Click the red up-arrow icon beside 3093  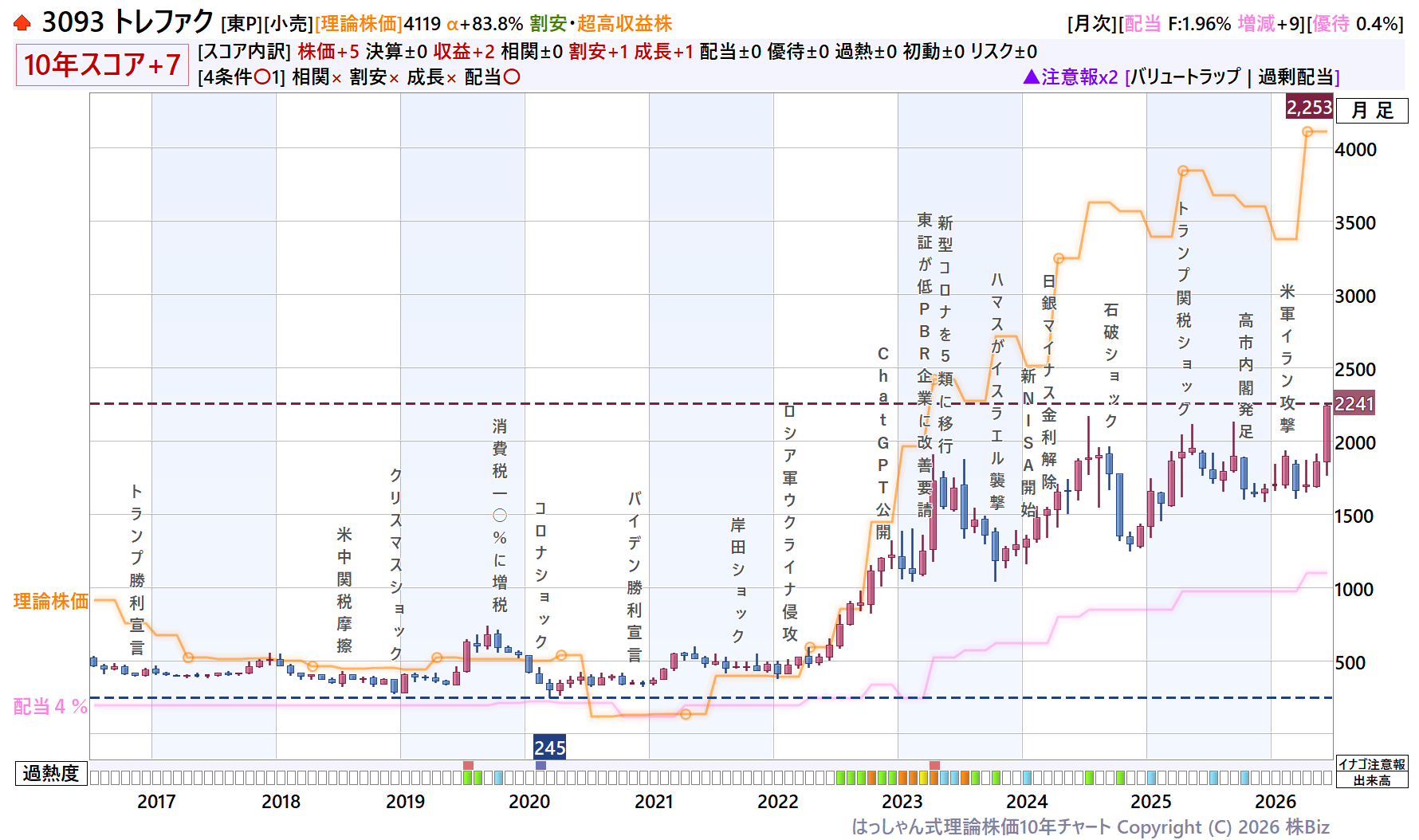point(22,23)
